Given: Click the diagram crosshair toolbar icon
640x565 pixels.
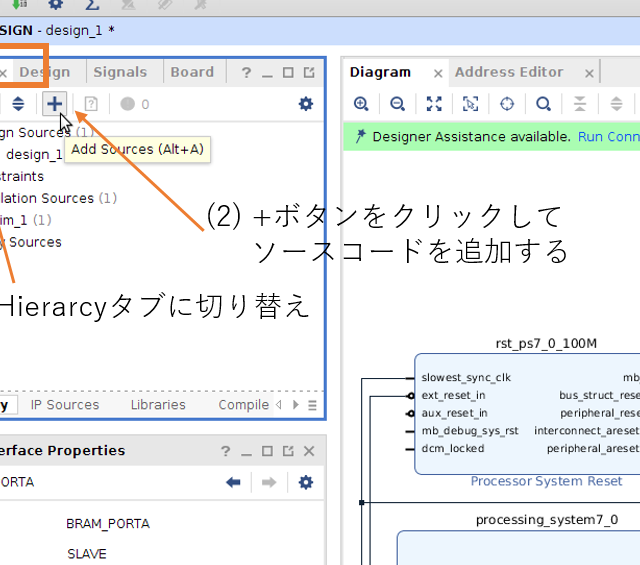Looking at the screenshot, I should pos(507,104).
